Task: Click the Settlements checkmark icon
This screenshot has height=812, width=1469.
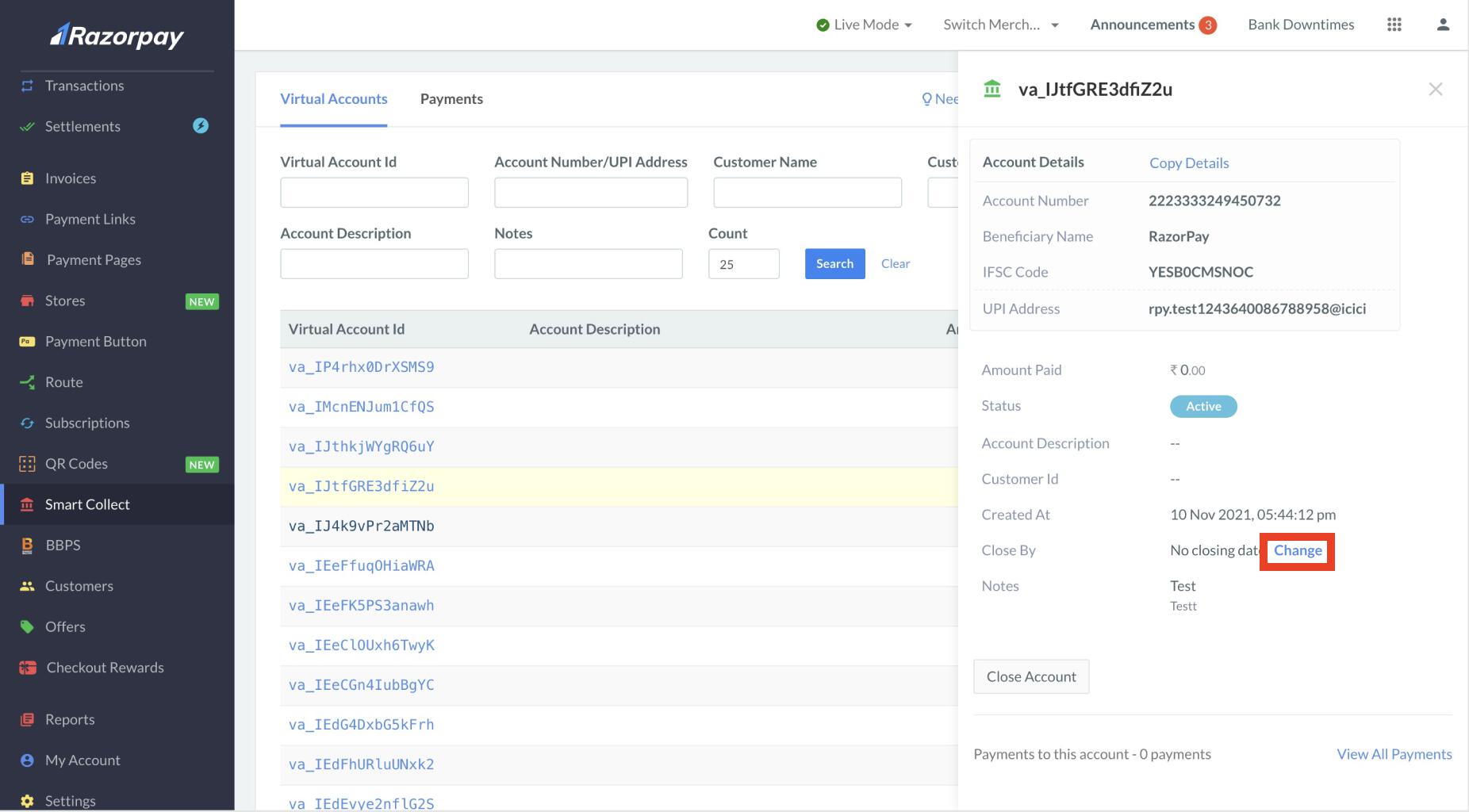Action: 27,126
